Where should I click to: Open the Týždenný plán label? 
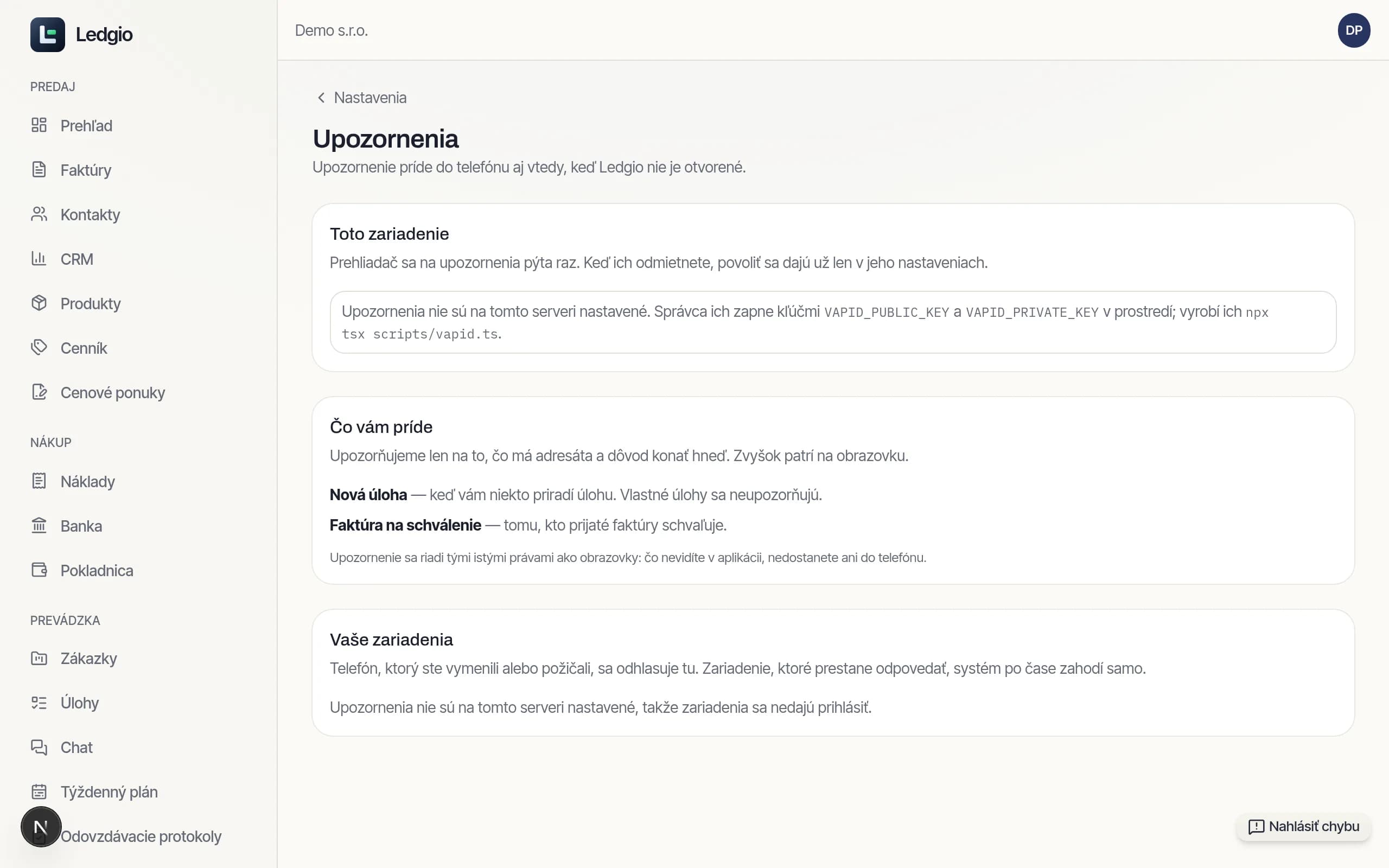[x=109, y=792]
